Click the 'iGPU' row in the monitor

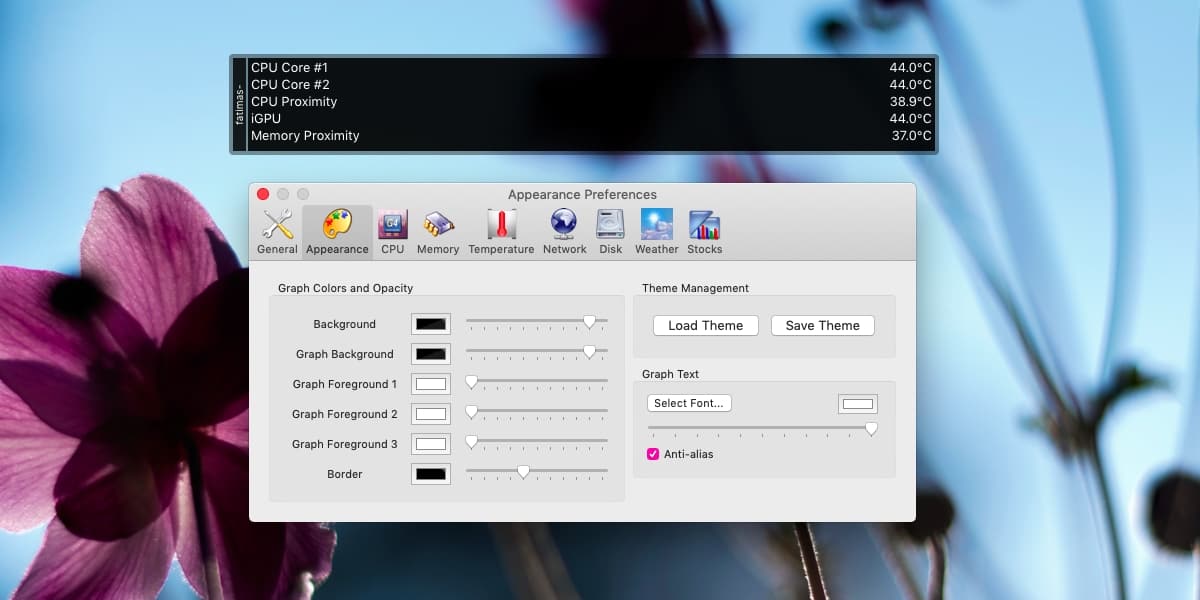click(x=591, y=119)
